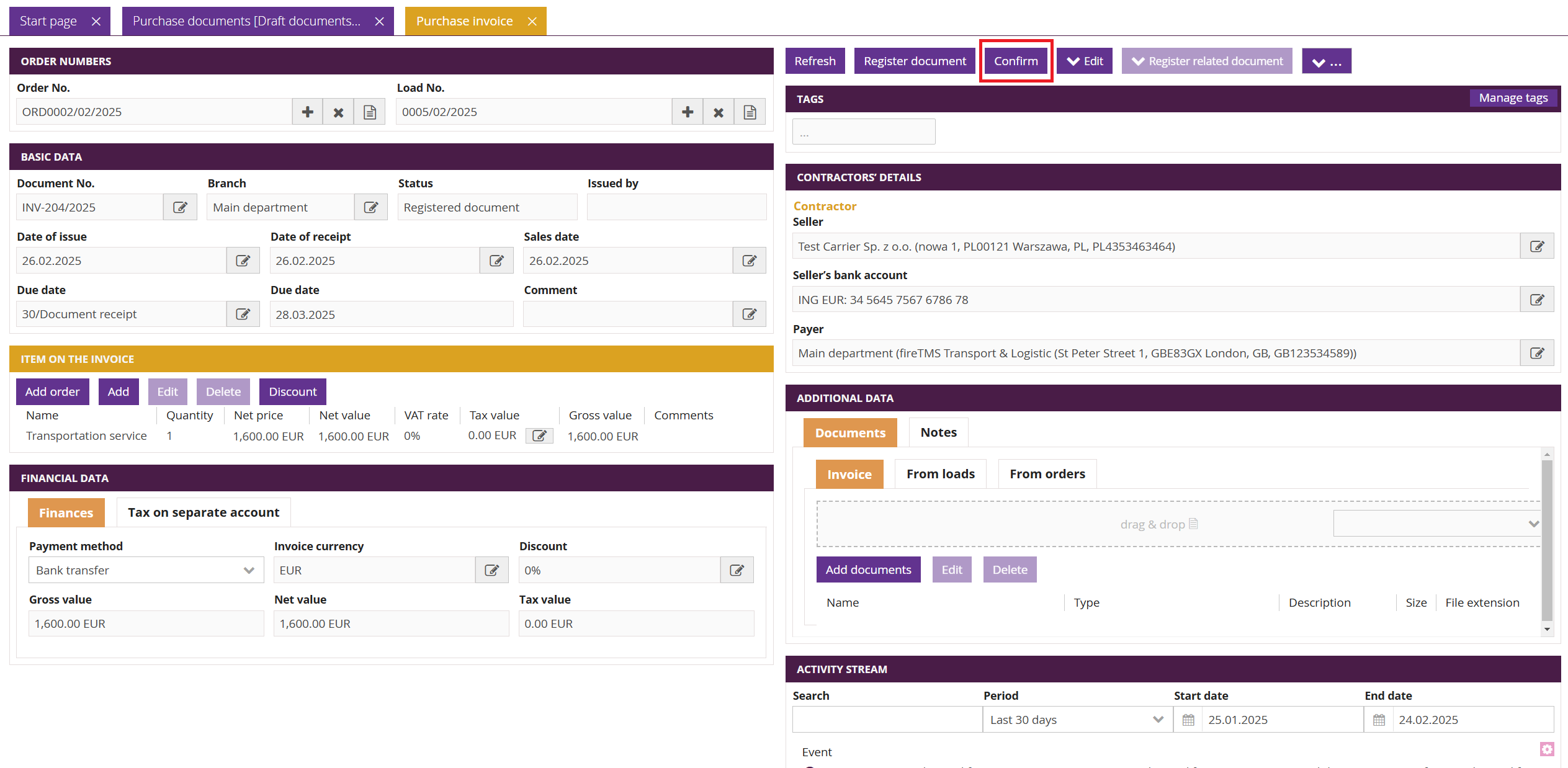The height and width of the screenshot is (768, 1568).
Task: Click Activity Stream settings gear icon
Action: point(1546,749)
